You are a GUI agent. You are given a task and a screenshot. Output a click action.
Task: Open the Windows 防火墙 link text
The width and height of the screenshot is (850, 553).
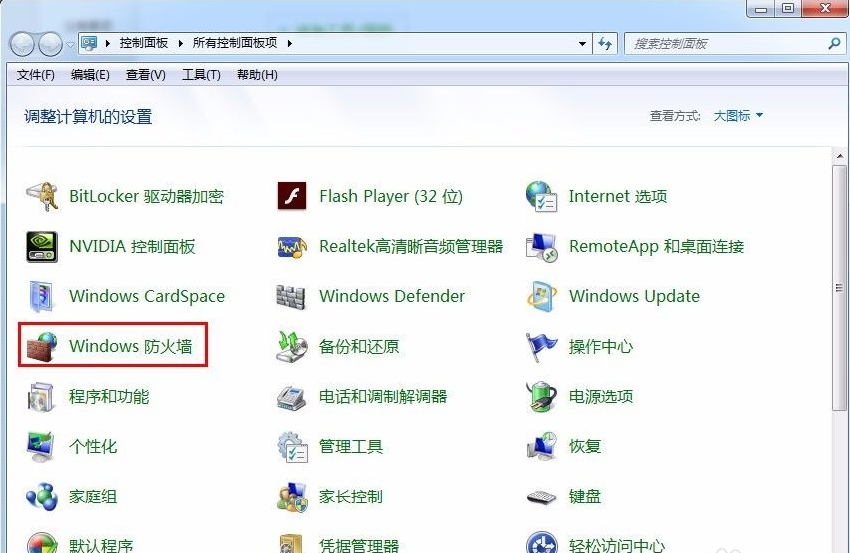point(131,346)
